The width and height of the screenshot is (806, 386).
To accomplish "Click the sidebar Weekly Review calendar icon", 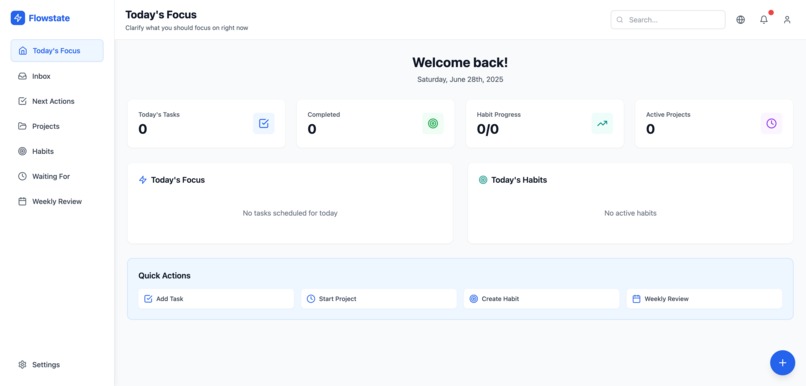I will [x=23, y=201].
